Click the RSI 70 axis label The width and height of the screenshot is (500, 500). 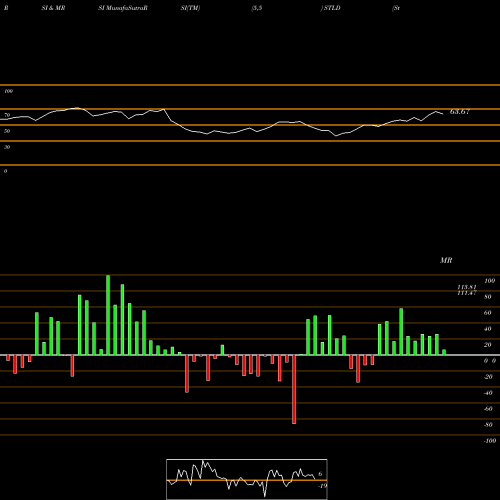7,115
